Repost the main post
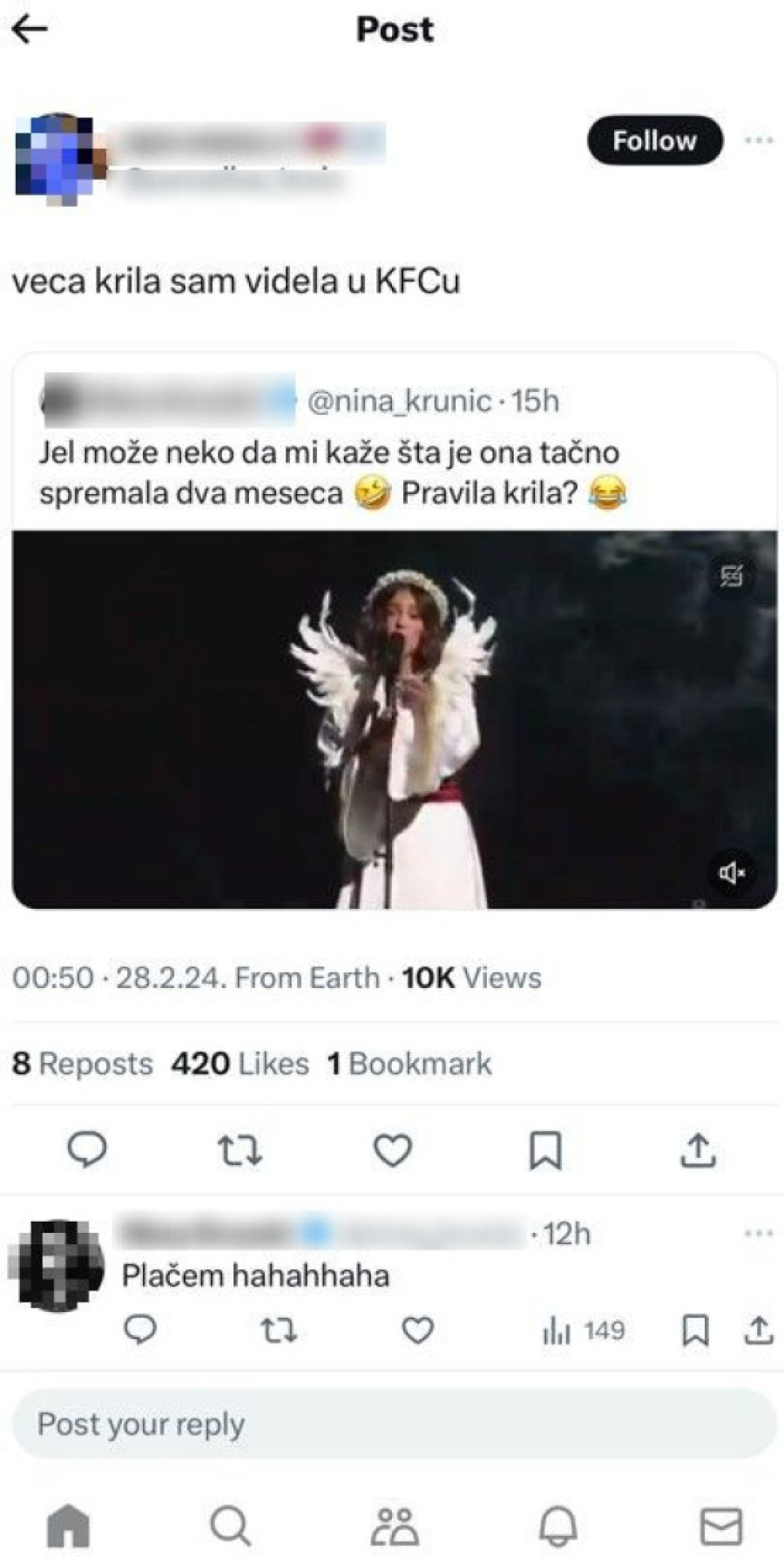 [x=240, y=1150]
